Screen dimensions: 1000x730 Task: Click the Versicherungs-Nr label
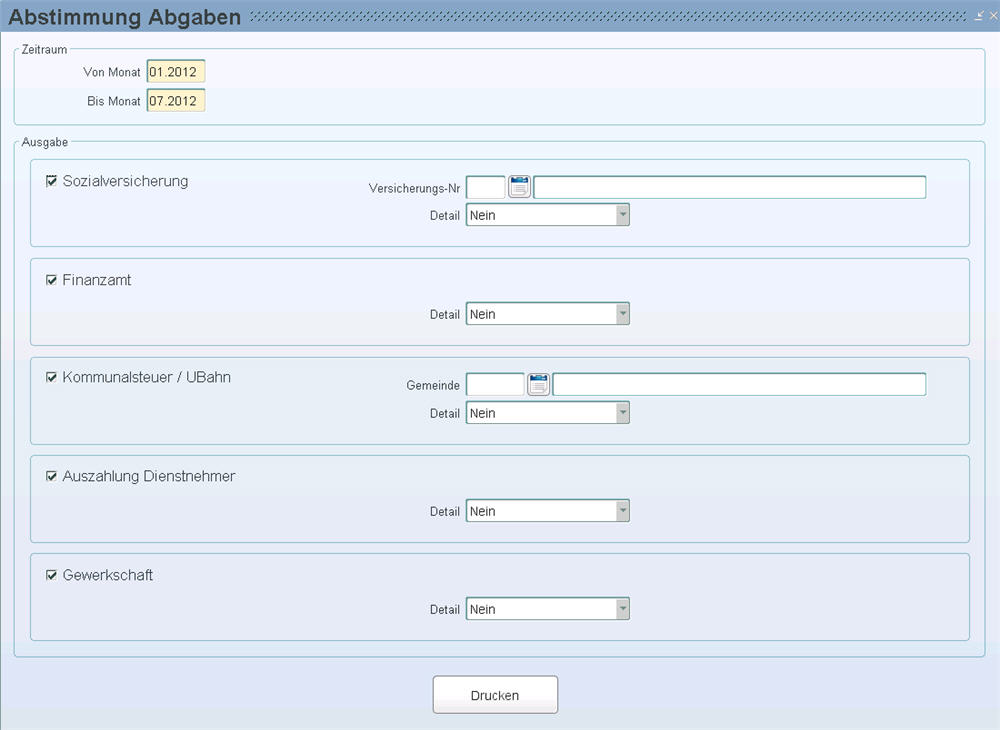coord(415,188)
